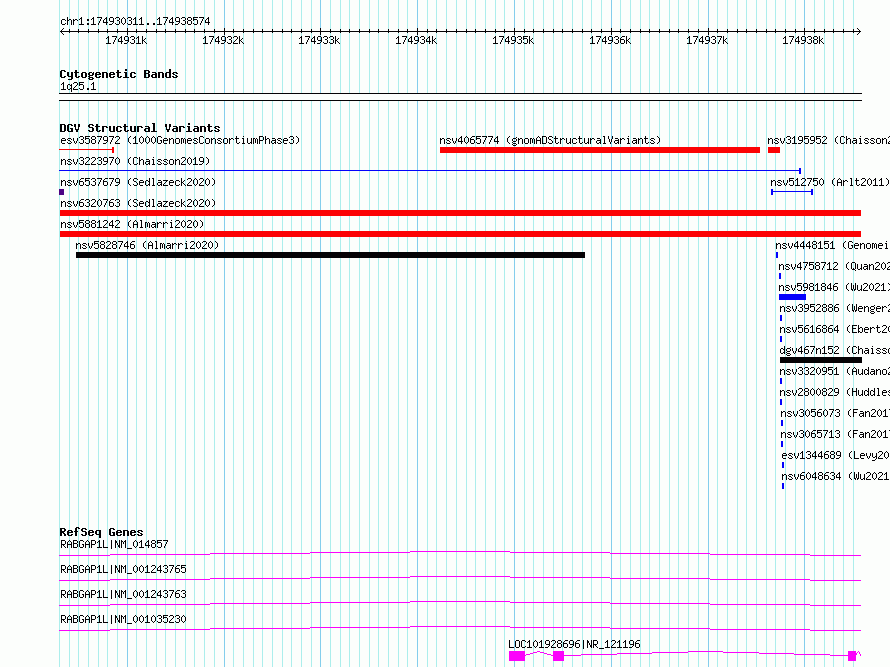Screen dimensions: 890x667
Task: Click the black nsv5828746 variant bar
Action: (330, 255)
